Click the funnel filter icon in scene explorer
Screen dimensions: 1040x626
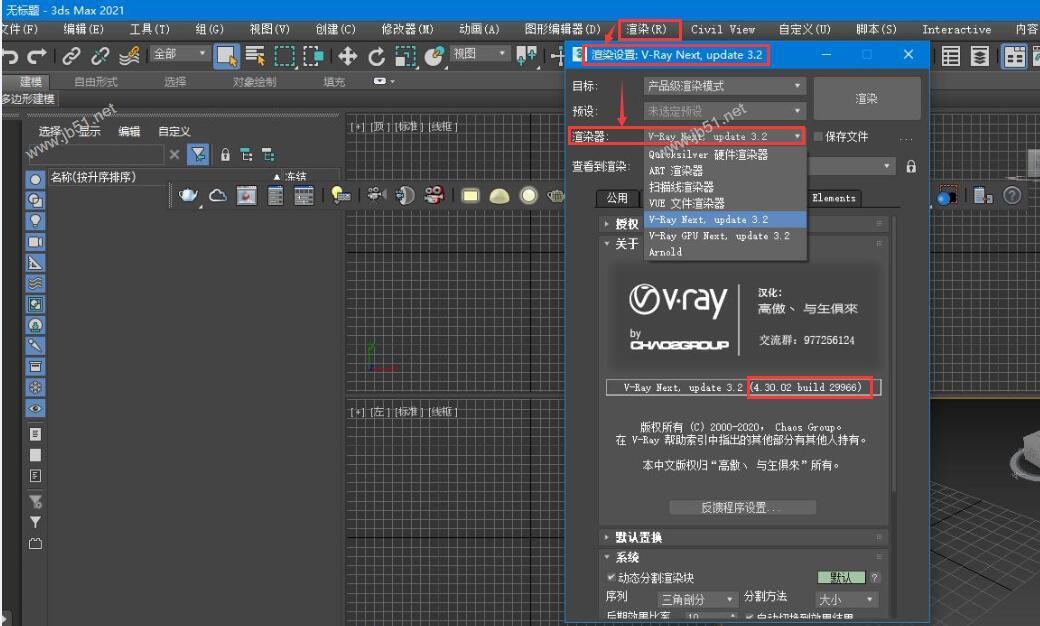pos(199,154)
